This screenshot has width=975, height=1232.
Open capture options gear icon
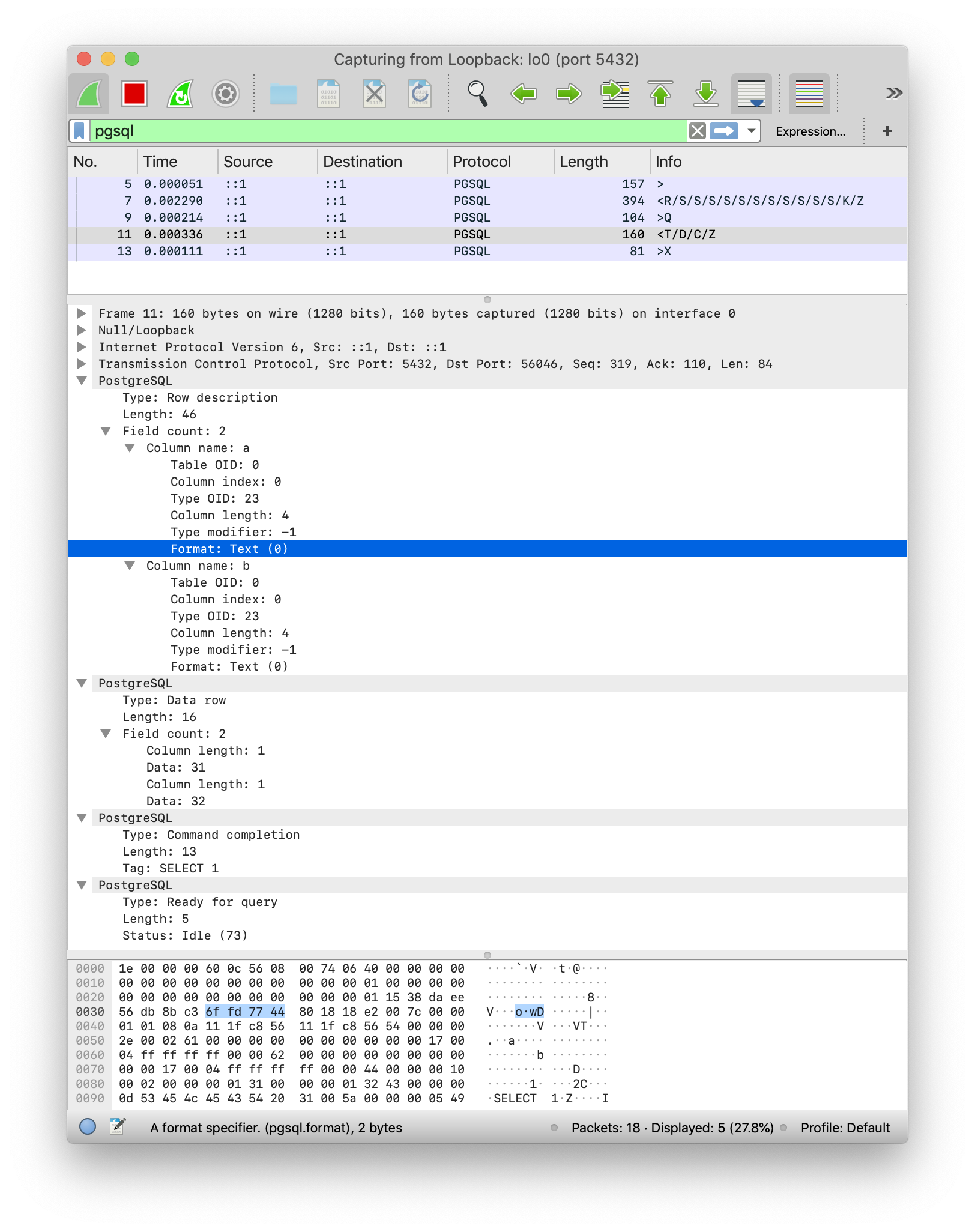coord(225,94)
